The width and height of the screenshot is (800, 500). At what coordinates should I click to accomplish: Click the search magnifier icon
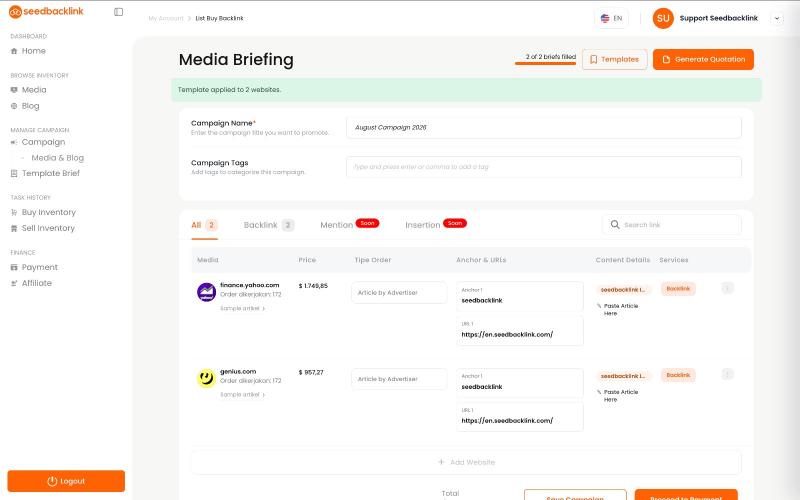[615, 224]
